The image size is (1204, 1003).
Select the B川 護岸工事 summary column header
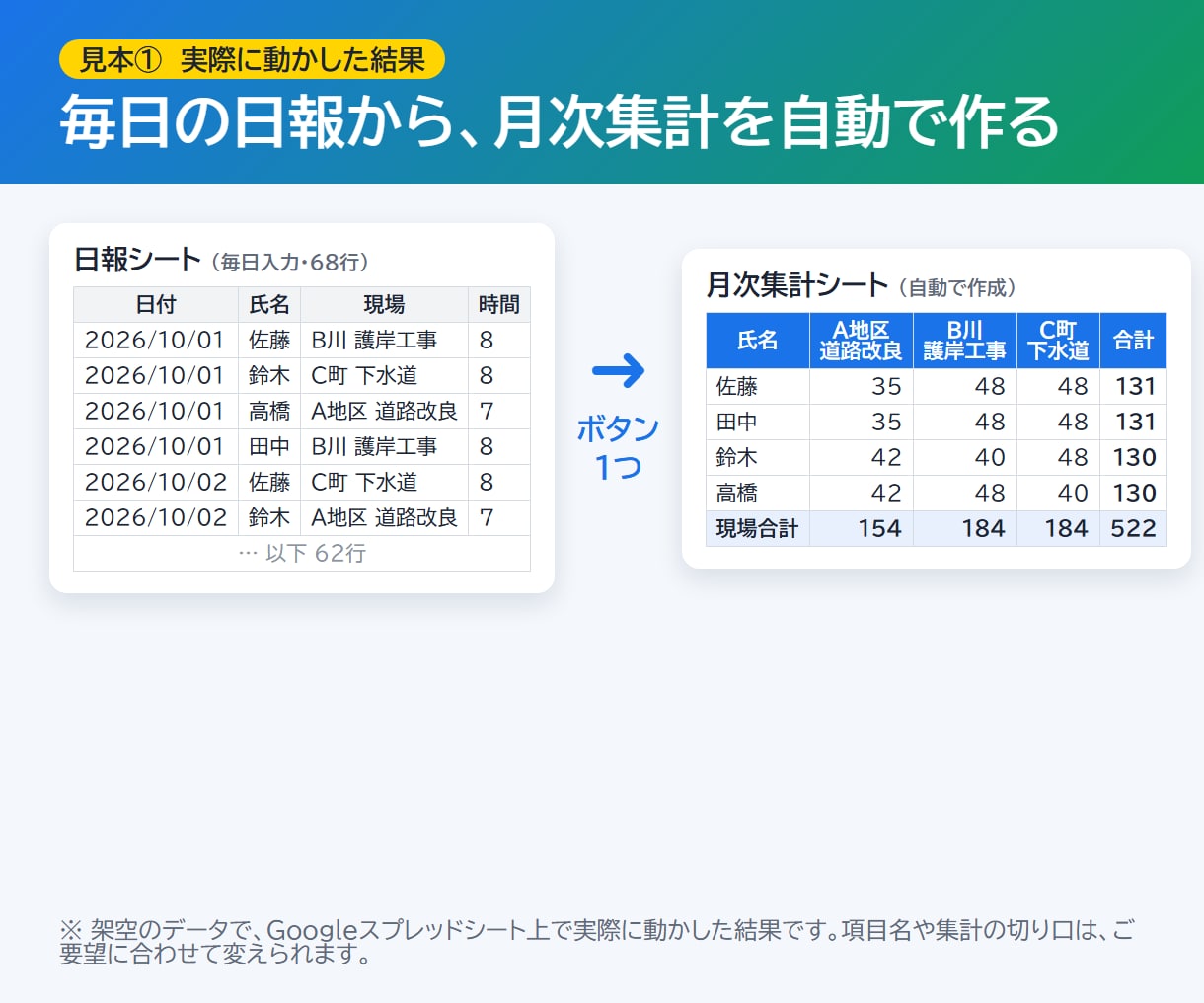pyautogui.click(x=964, y=341)
